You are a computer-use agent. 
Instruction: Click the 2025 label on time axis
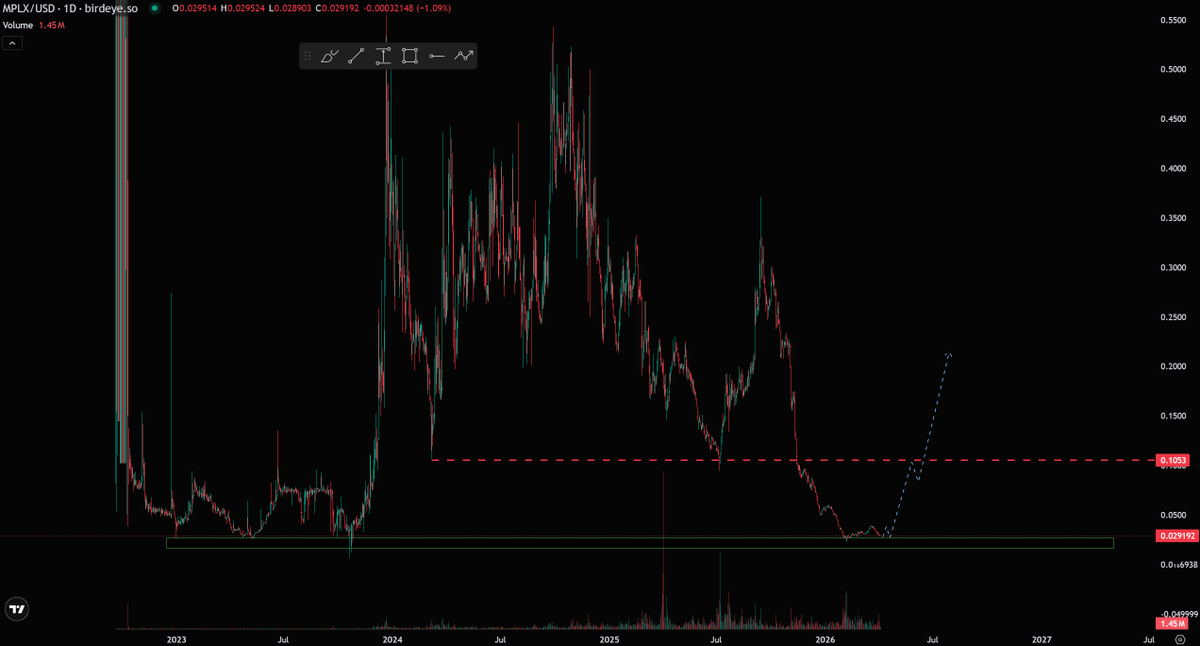pos(609,638)
